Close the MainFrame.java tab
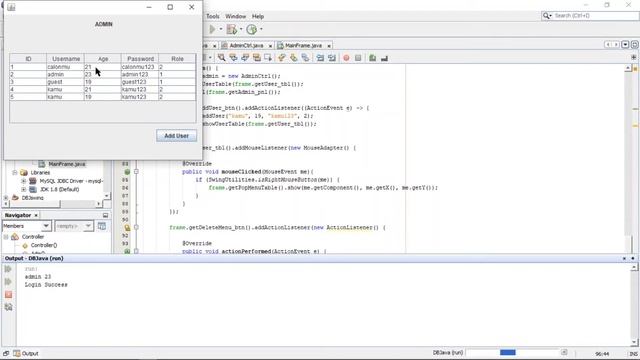 pyautogui.click(x=329, y=46)
